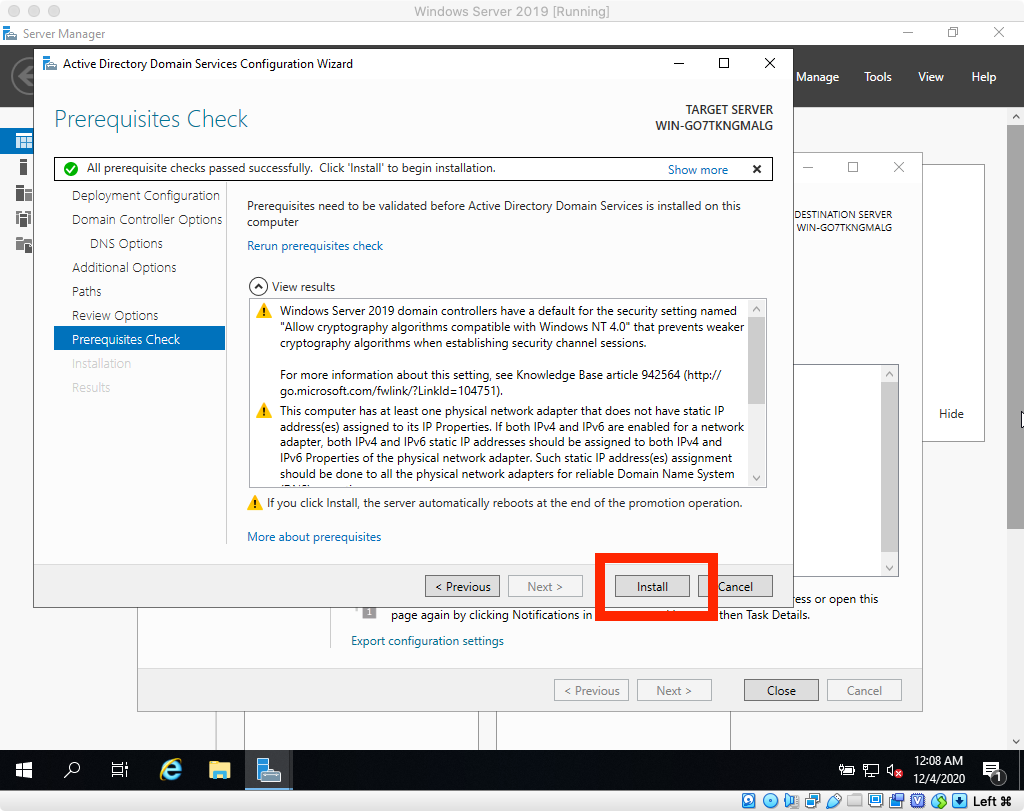1024x811 pixels.
Task: Click the Server Manager back arrow
Action: [x=24, y=76]
